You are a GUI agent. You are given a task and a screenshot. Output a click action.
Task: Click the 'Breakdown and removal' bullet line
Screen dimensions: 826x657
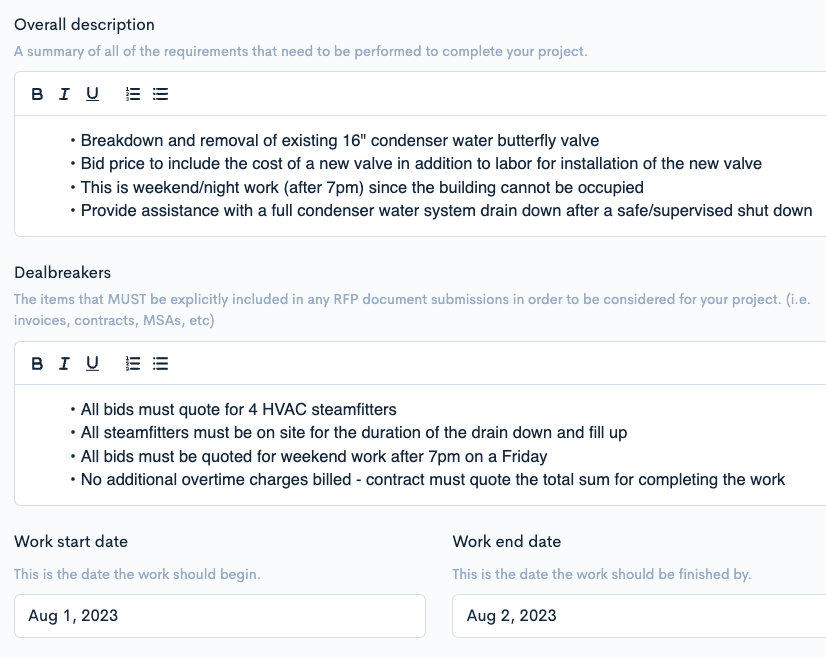click(340, 141)
